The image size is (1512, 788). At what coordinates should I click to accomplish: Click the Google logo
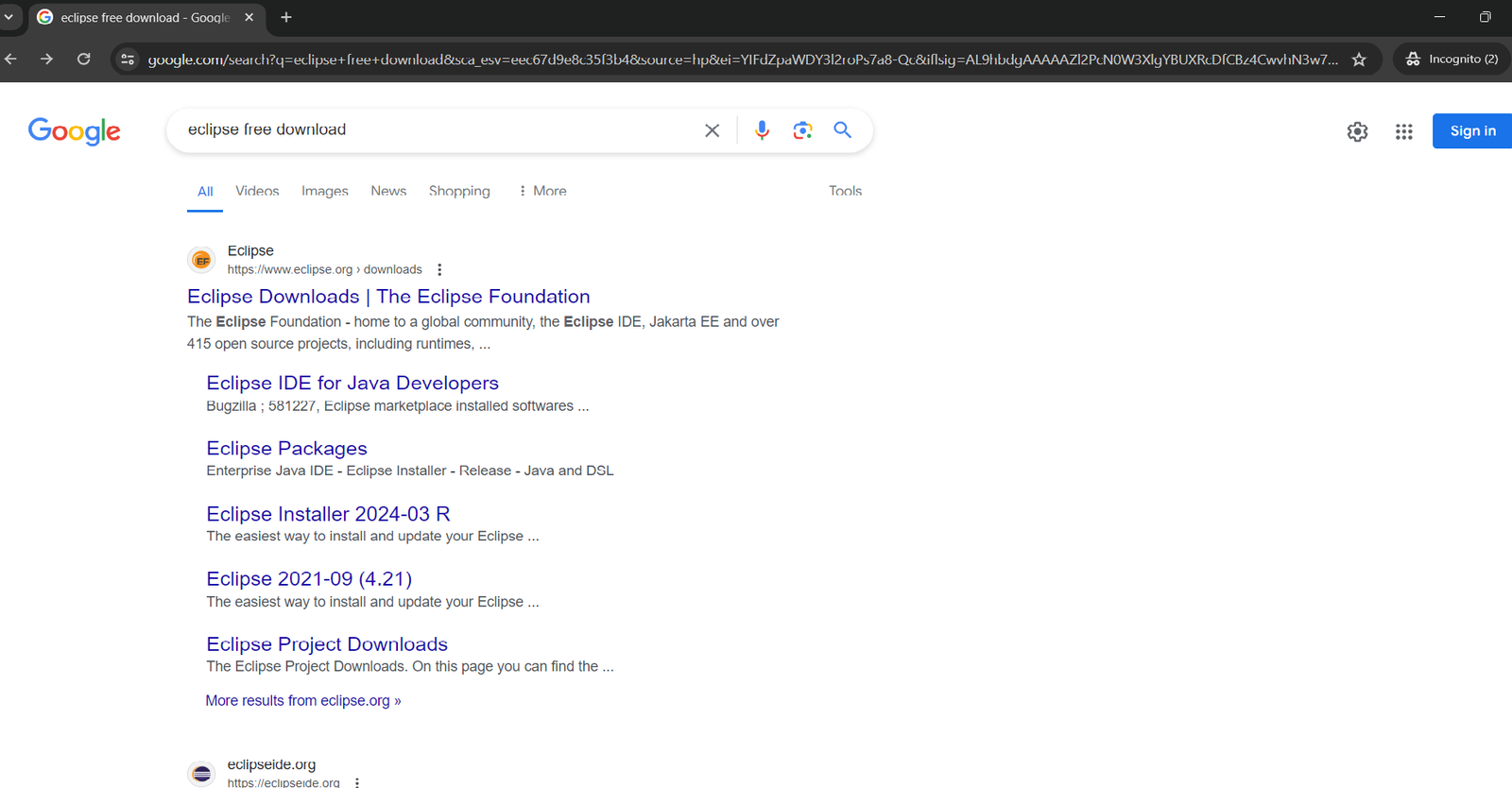pos(75,130)
